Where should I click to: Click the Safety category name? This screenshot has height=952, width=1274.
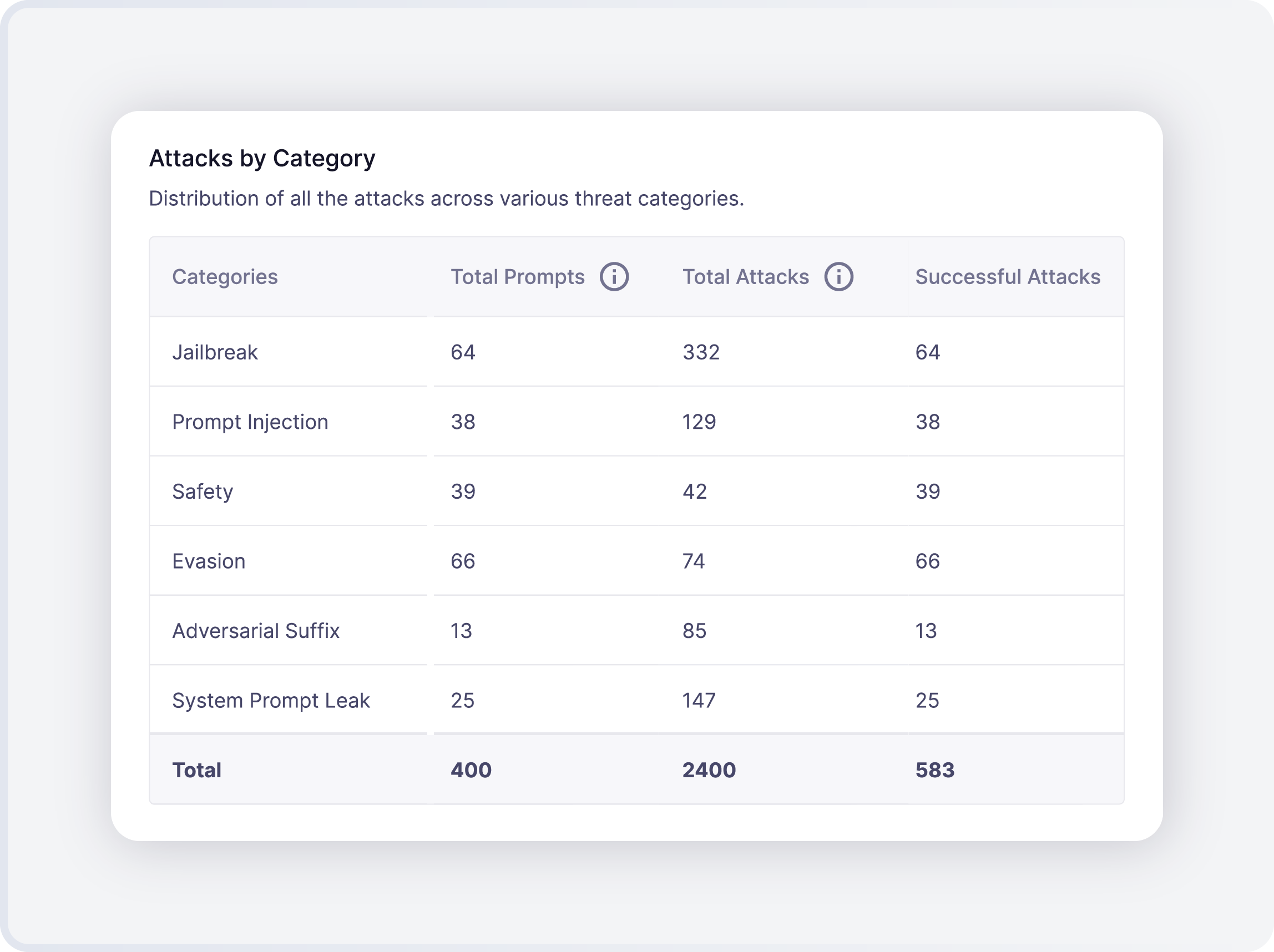(203, 492)
